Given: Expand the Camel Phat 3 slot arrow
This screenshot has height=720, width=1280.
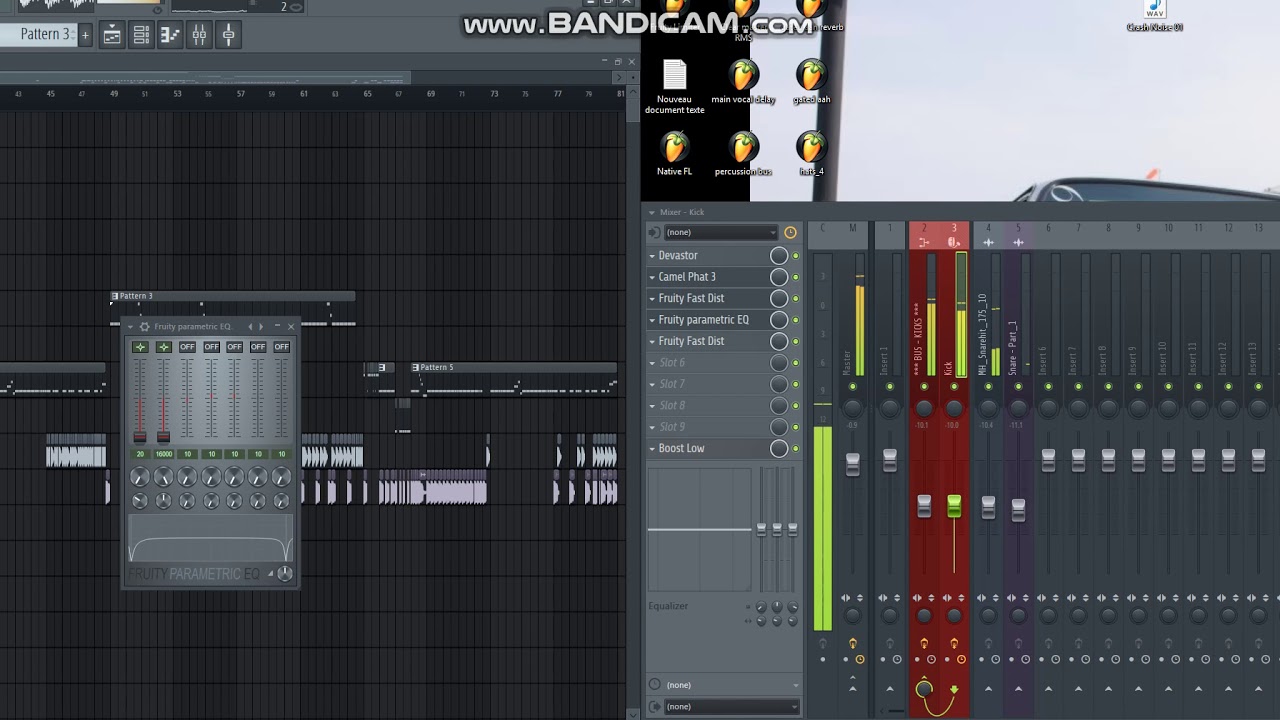Looking at the screenshot, I should click(653, 277).
